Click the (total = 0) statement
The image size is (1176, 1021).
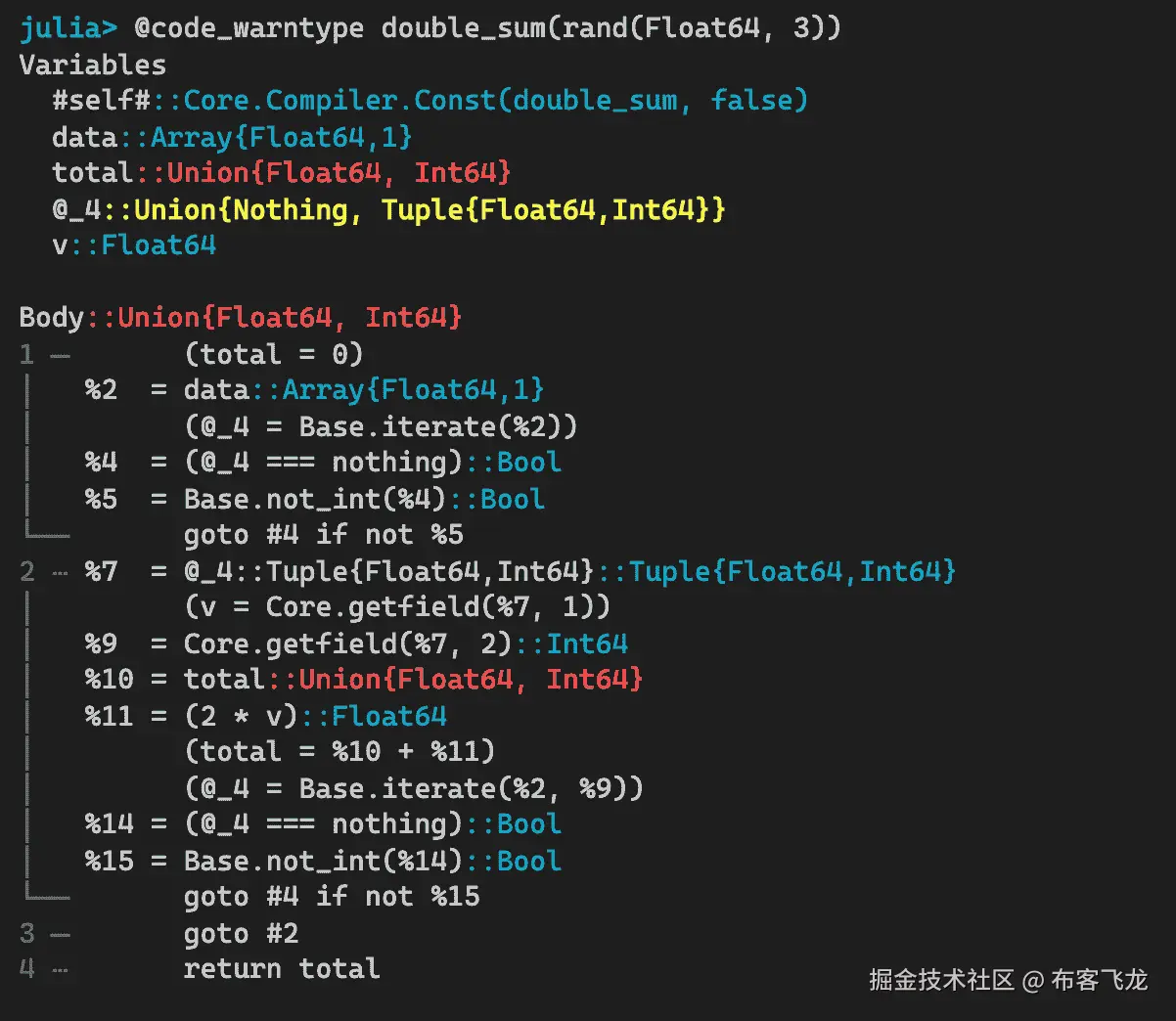click(x=273, y=354)
